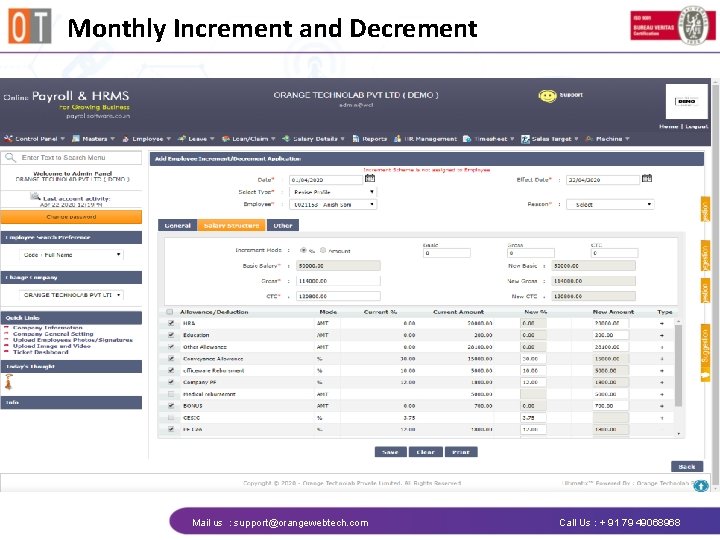Image resolution: width=720 pixels, height=540 pixels.
Task: Check the select-all Allowance/Deduction checkbox
Action: coord(169,312)
